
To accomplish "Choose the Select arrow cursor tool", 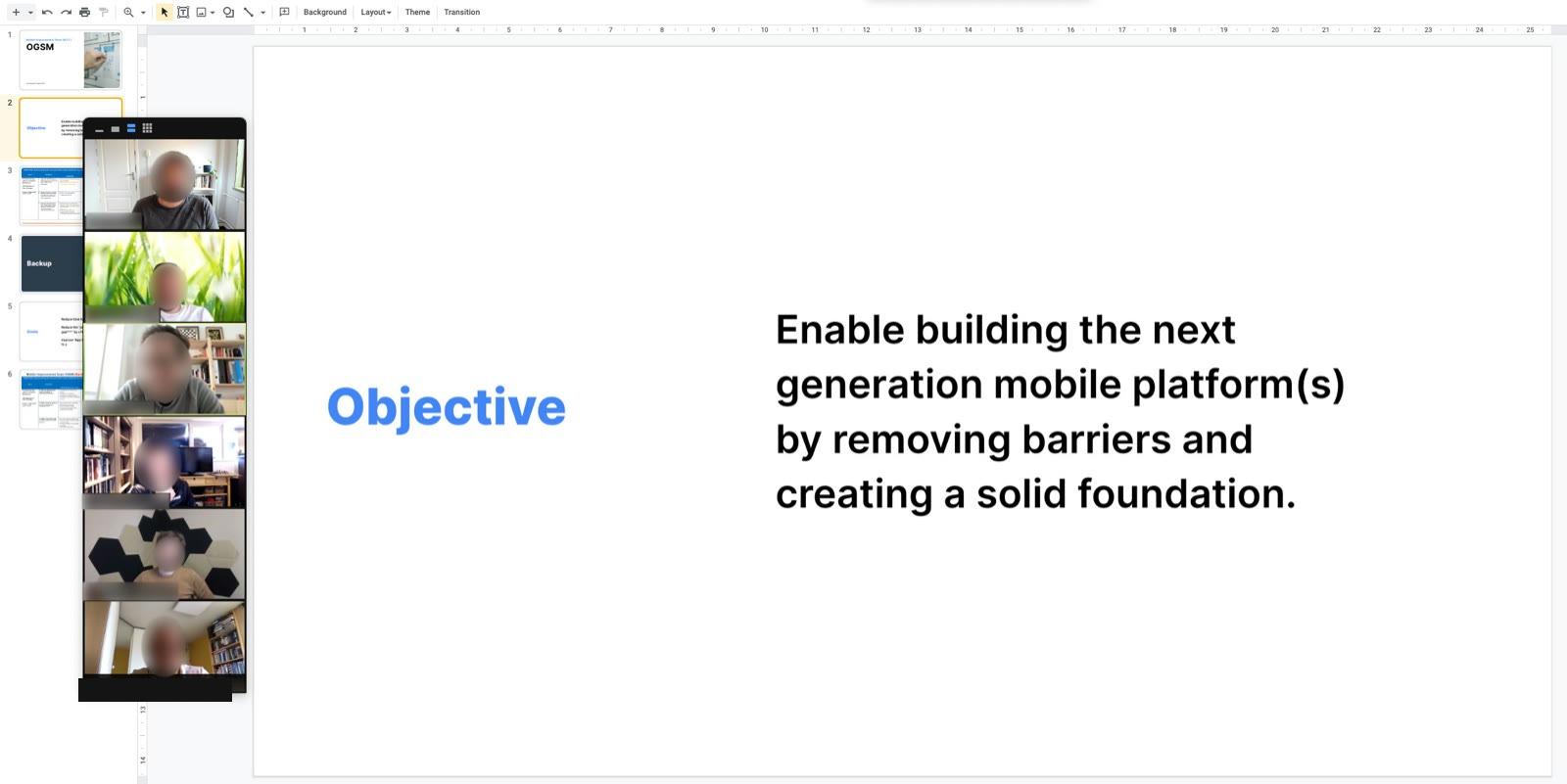I will [x=165, y=12].
